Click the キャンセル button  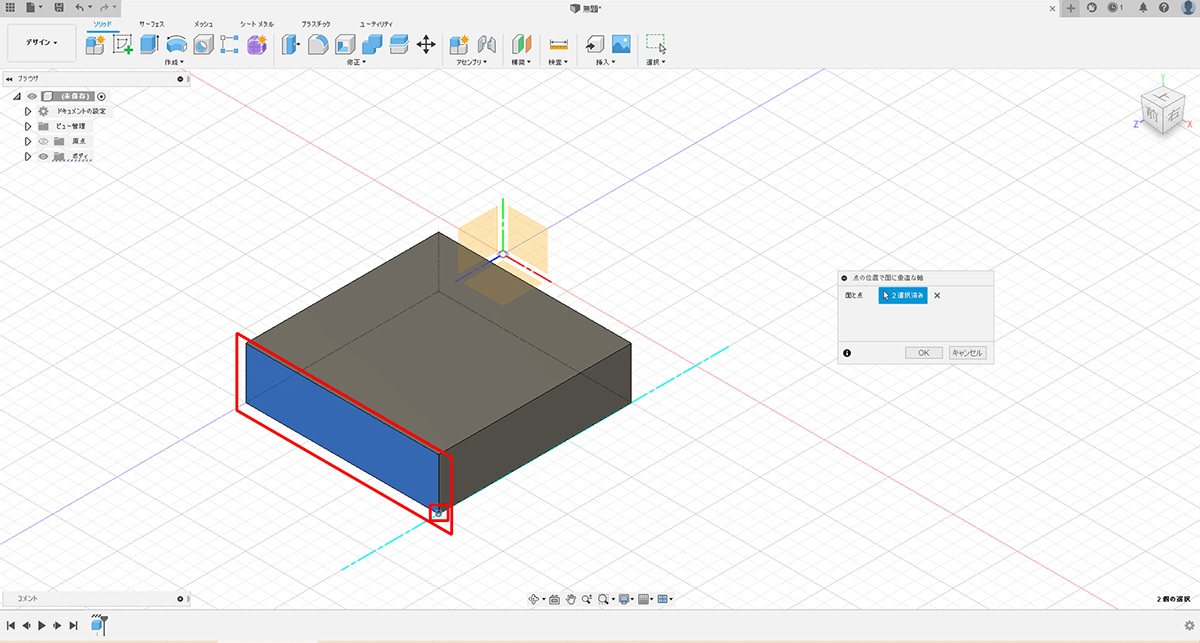967,353
